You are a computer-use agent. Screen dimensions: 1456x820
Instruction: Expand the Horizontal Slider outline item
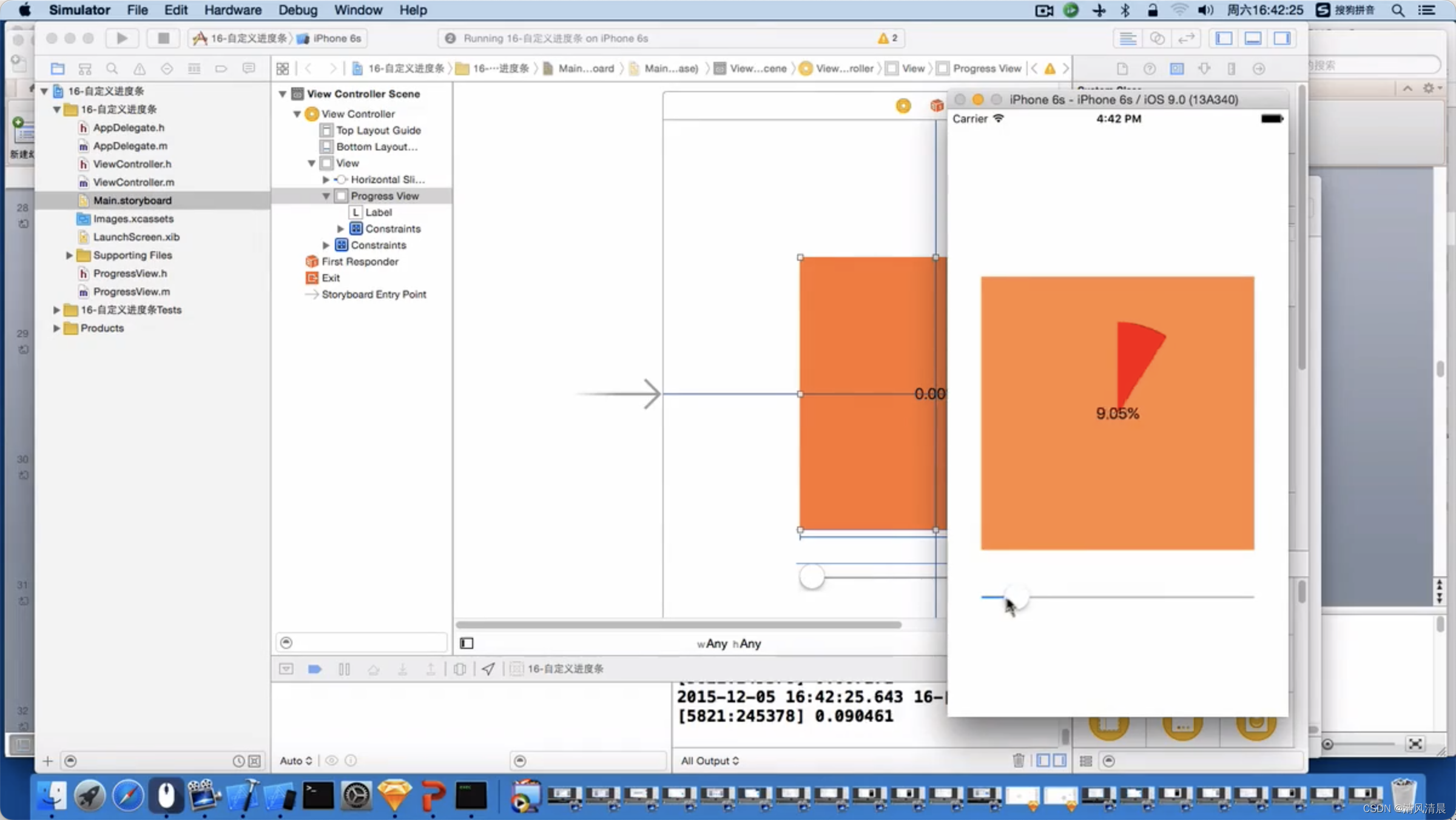(326, 180)
